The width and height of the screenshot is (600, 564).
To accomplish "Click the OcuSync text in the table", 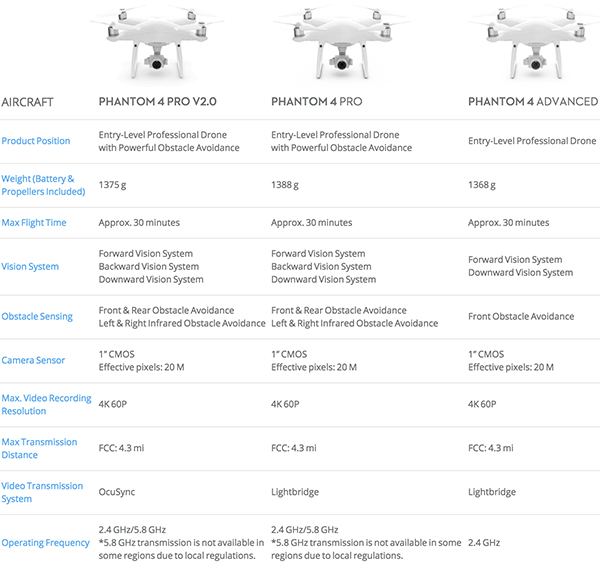I will [117, 492].
